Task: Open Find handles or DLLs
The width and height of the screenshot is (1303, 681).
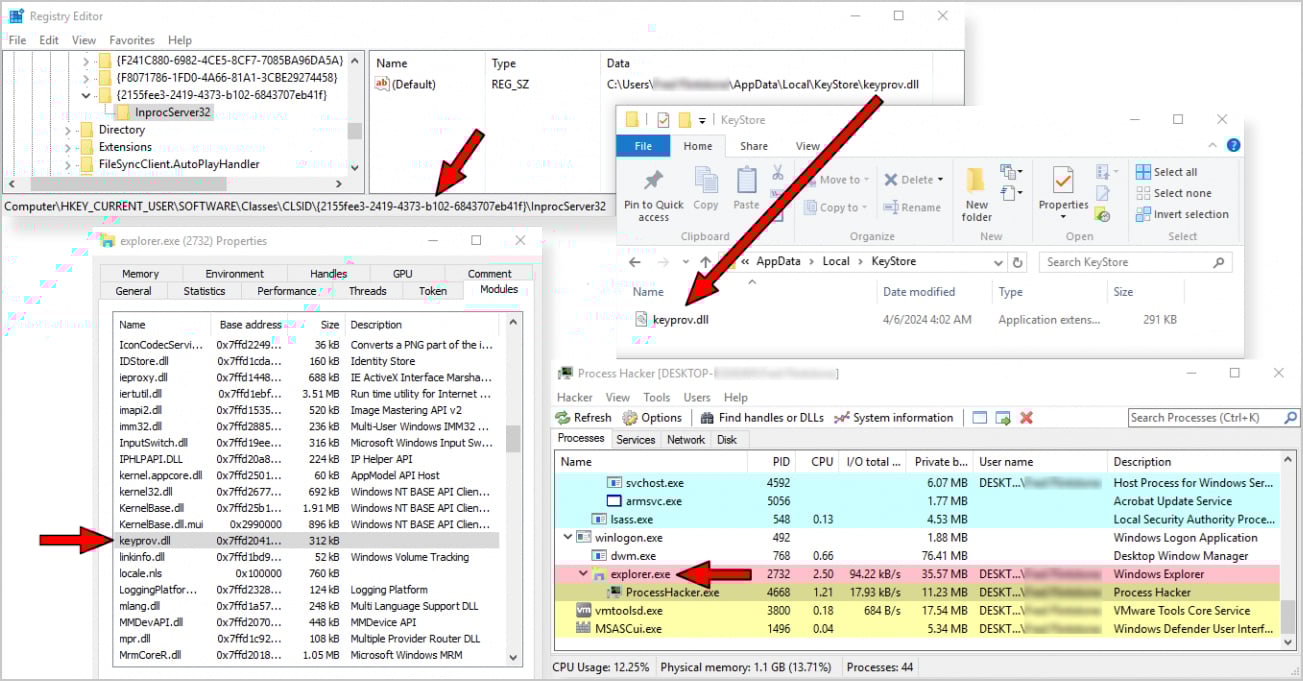Action: tap(763, 418)
